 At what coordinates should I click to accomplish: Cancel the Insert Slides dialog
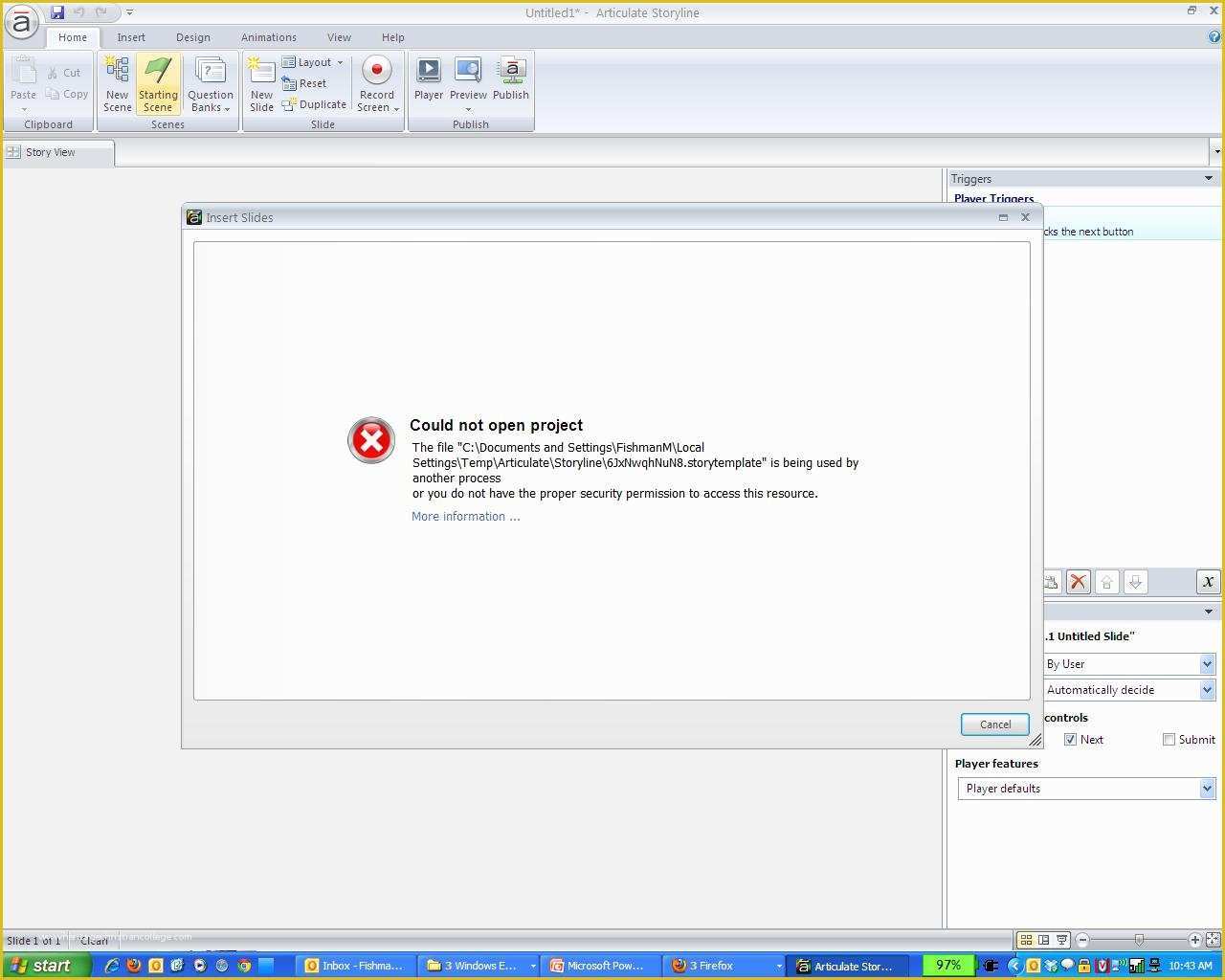tap(994, 724)
